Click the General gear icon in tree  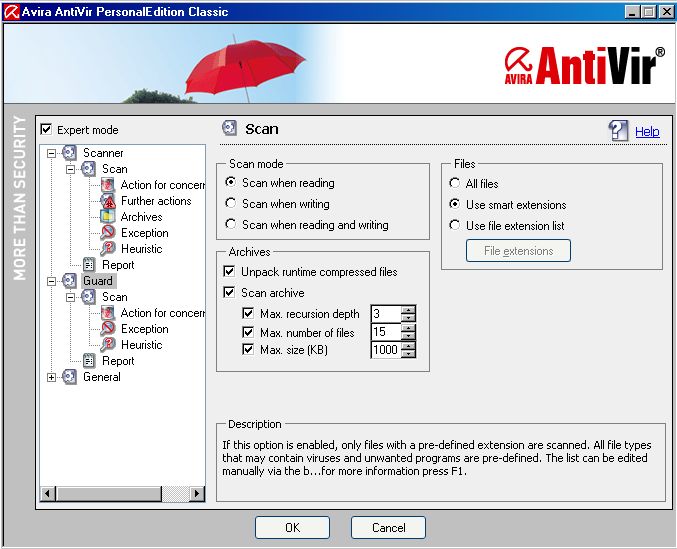(69, 377)
